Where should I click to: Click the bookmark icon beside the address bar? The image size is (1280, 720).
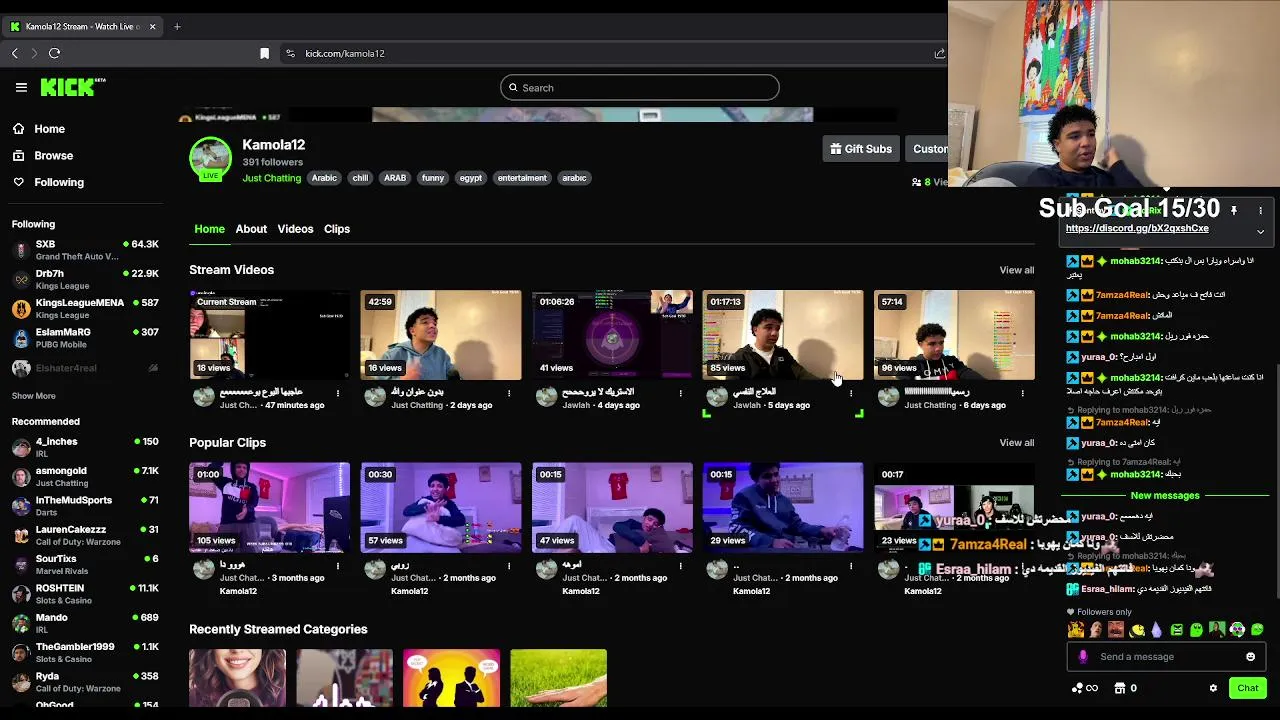(264, 53)
